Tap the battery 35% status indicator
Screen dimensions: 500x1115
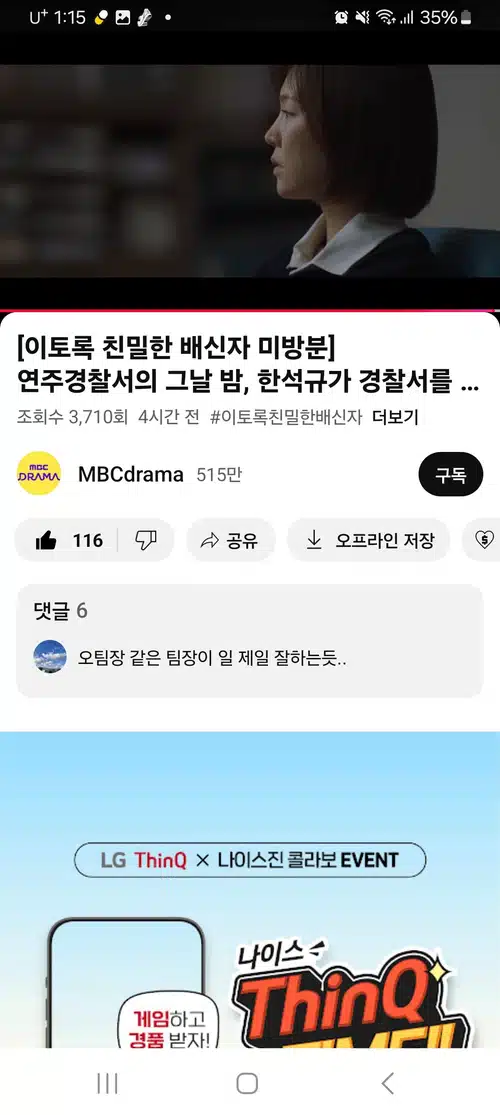[x=445, y=18]
